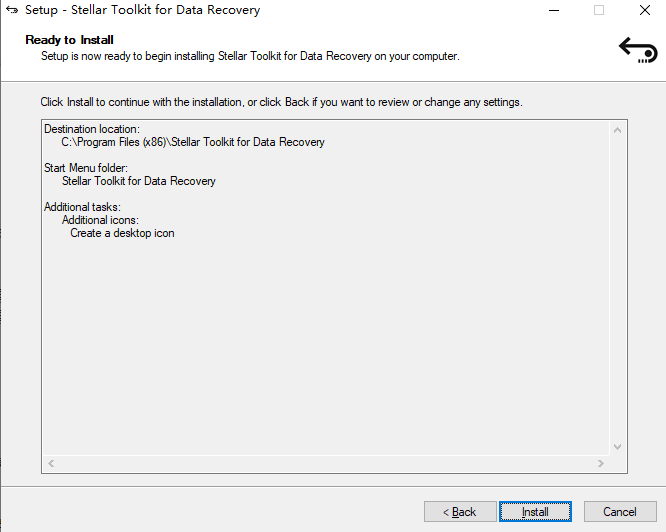Click the vertical scrollbar track
This screenshot has width=666, height=532.
coord(618,288)
